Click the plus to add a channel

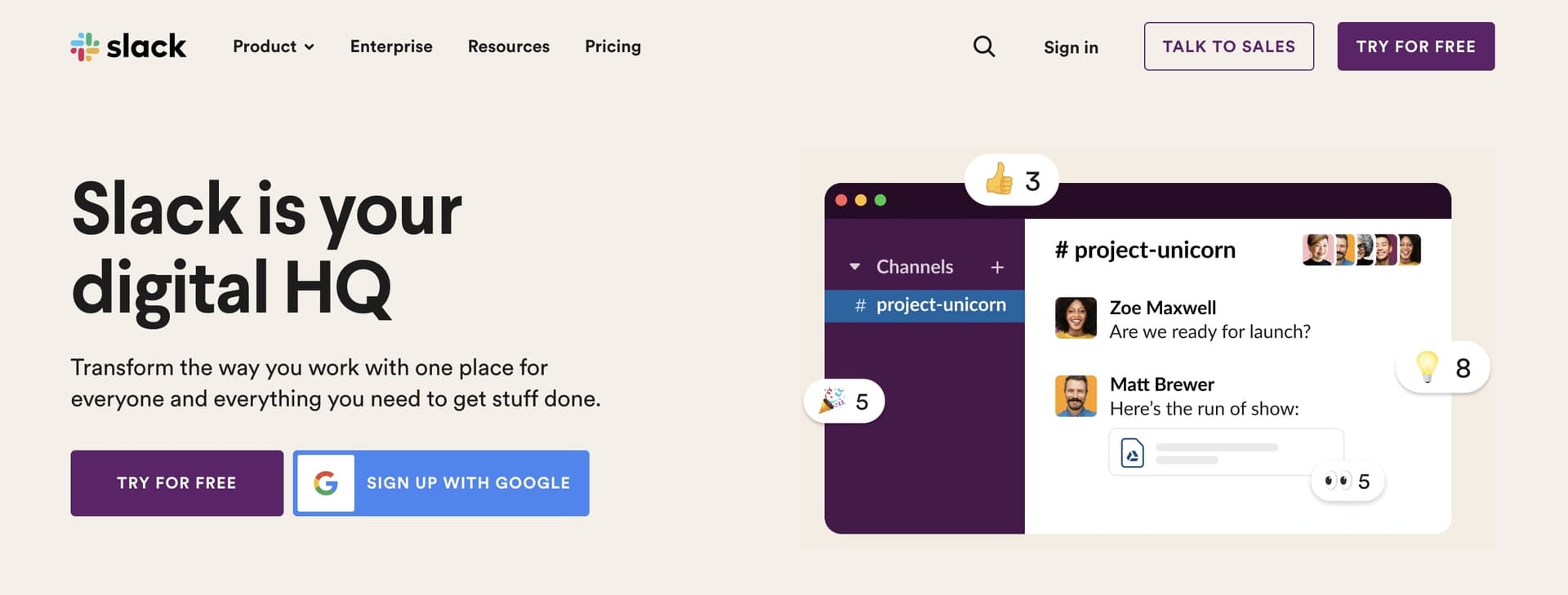997,266
